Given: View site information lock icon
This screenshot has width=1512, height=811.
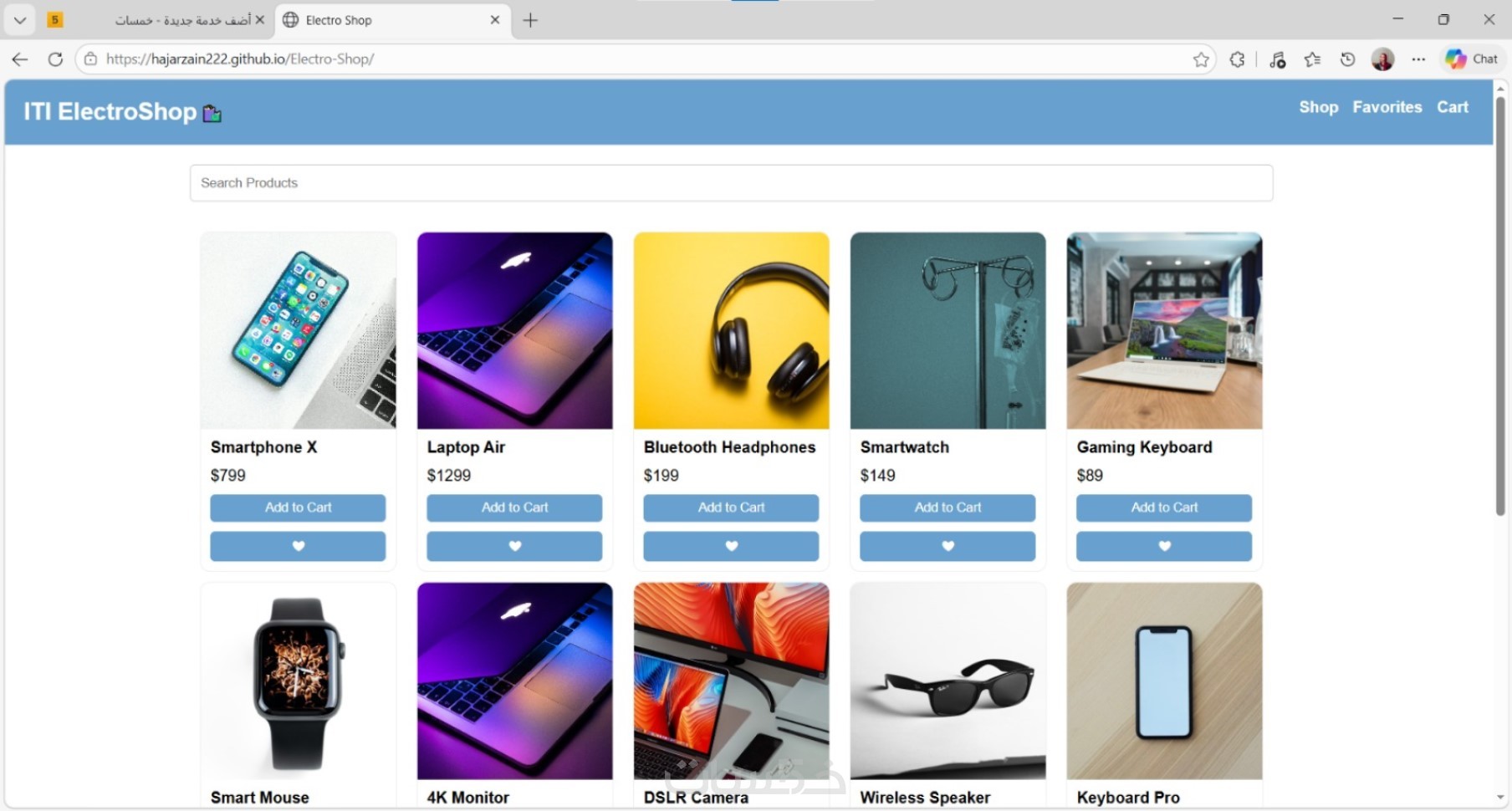Looking at the screenshot, I should click(90, 59).
